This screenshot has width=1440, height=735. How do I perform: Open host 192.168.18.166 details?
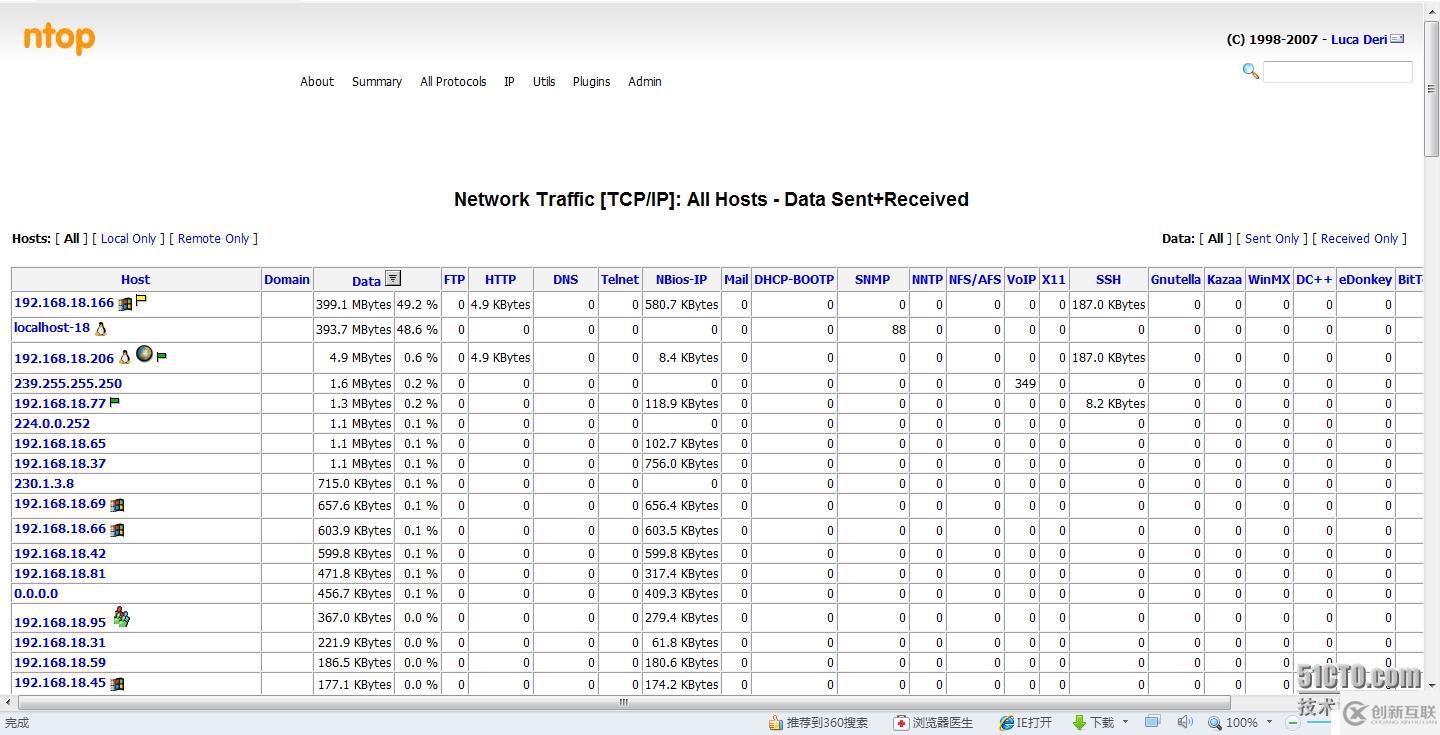click(x=64, y=303)
